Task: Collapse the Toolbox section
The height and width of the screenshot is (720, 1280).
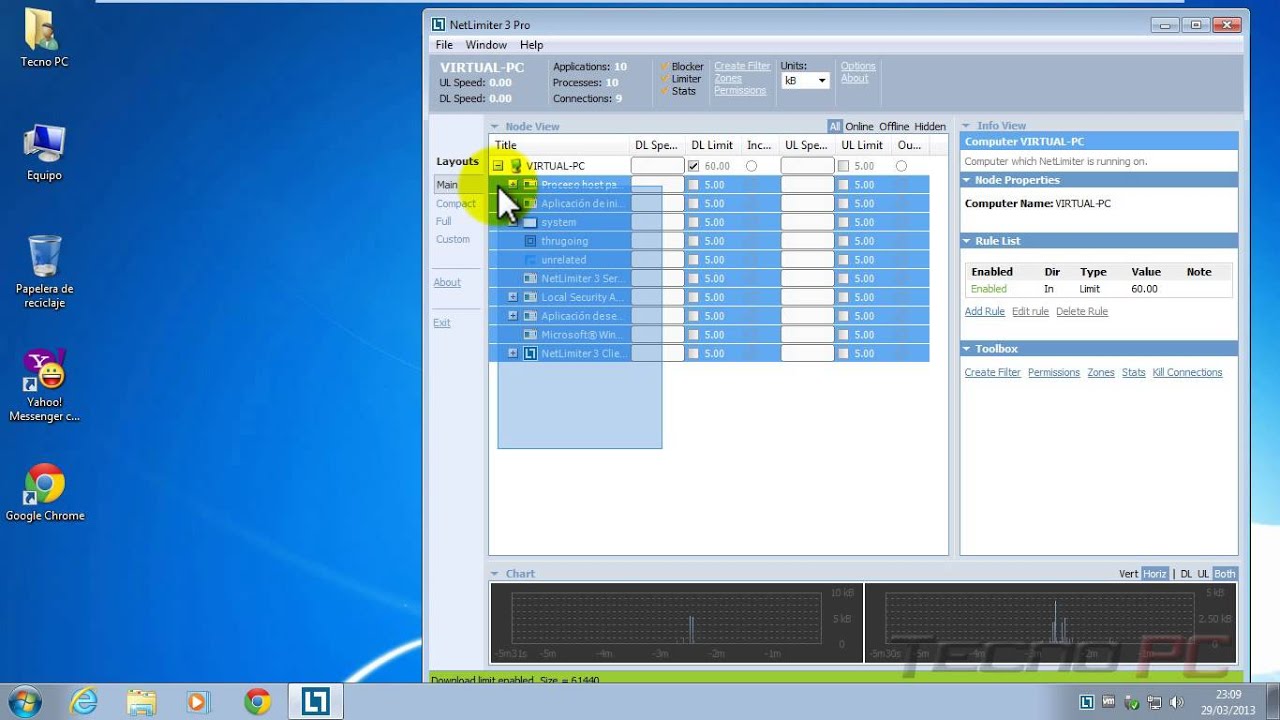Action: [968, 349]
